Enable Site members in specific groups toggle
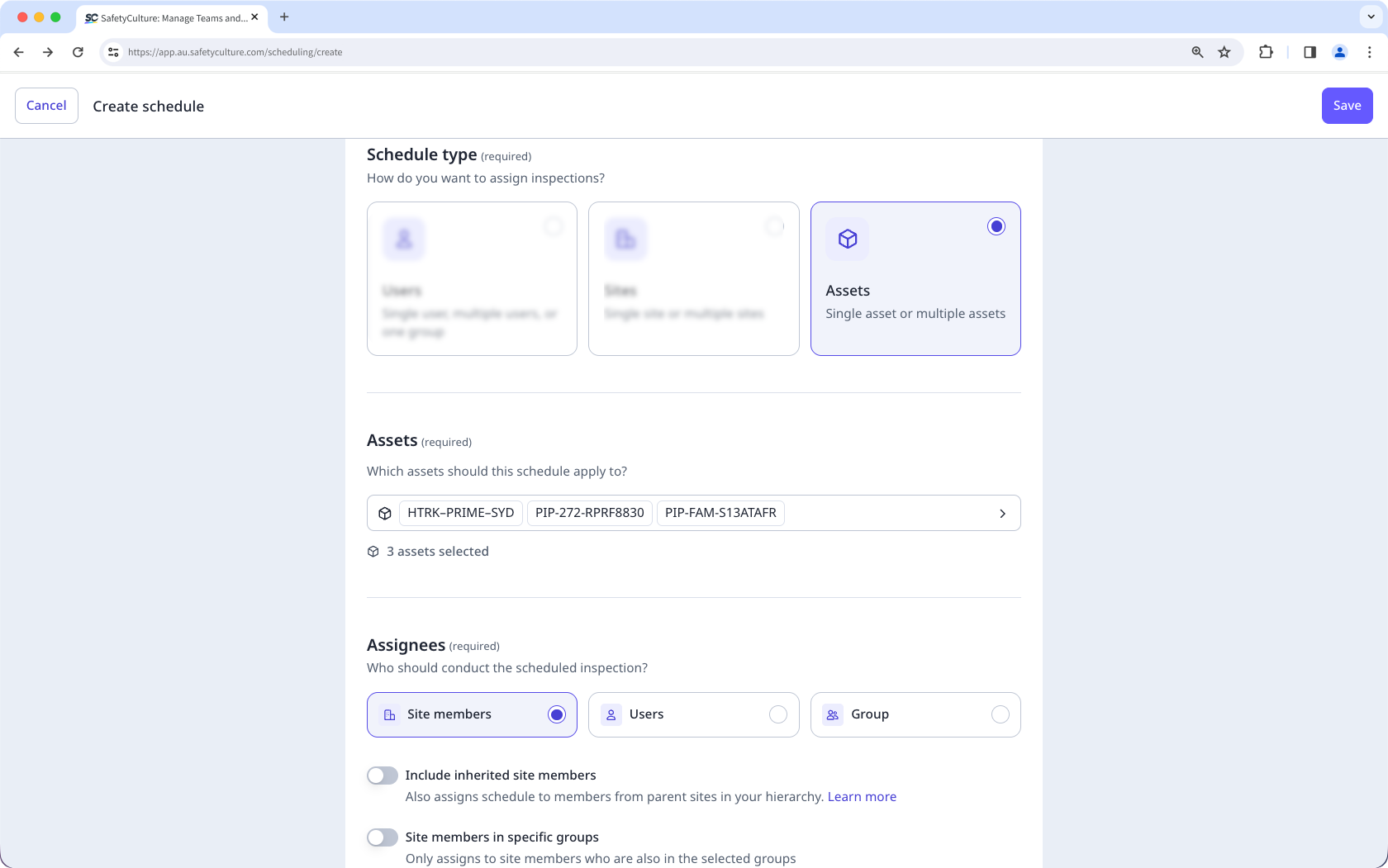This screenshot has height=868, width=1388. point(383,837)
